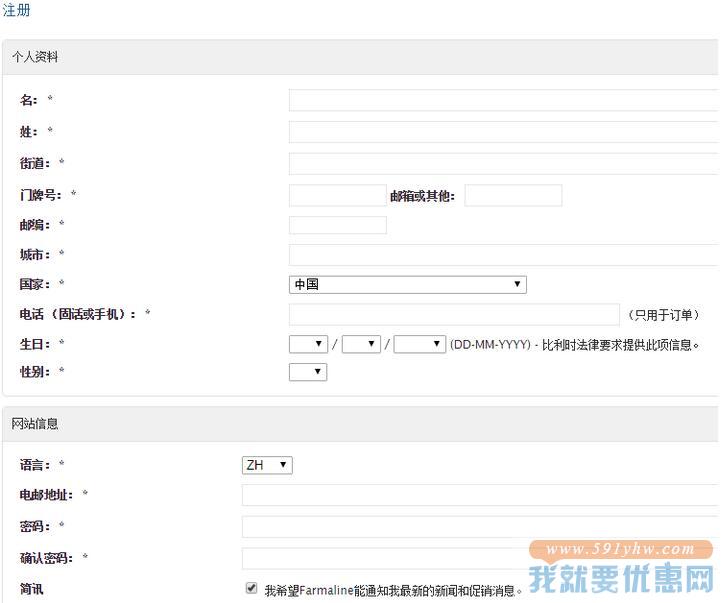Click the 电邮地址 email address field
Image resolution: width=728 pixels, height=603 pixels.
(480, 495)
